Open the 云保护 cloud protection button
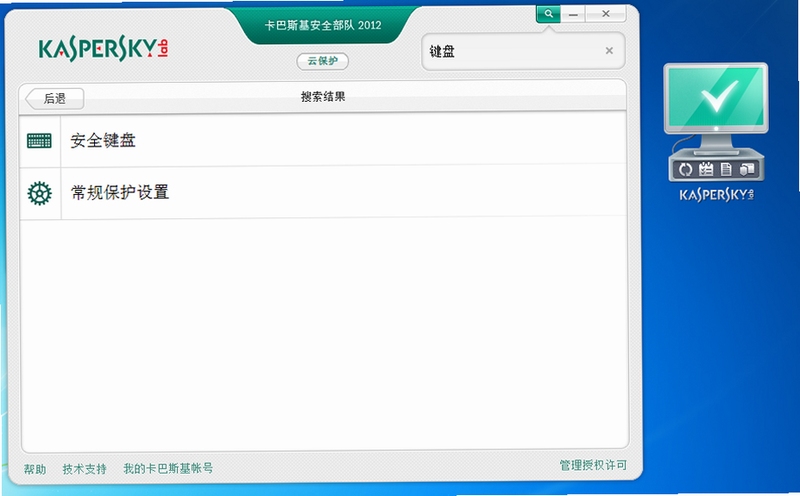 tap(322, 61)
